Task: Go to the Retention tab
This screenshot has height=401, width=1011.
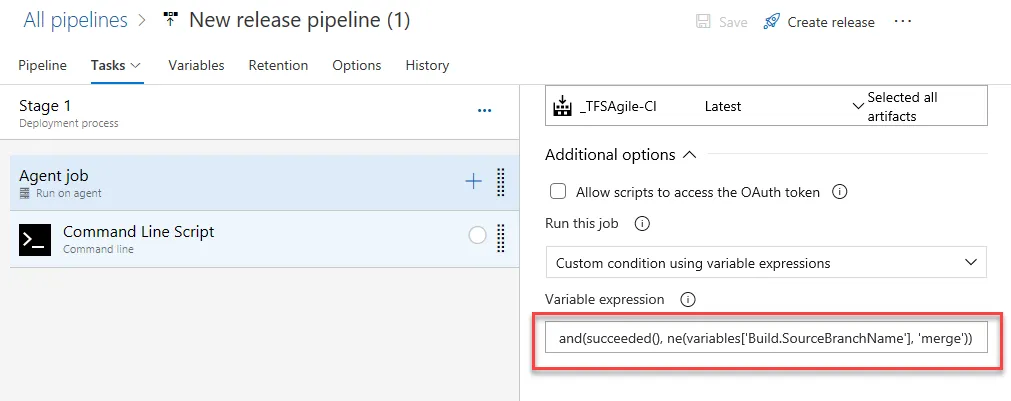Action: point(278,65)
